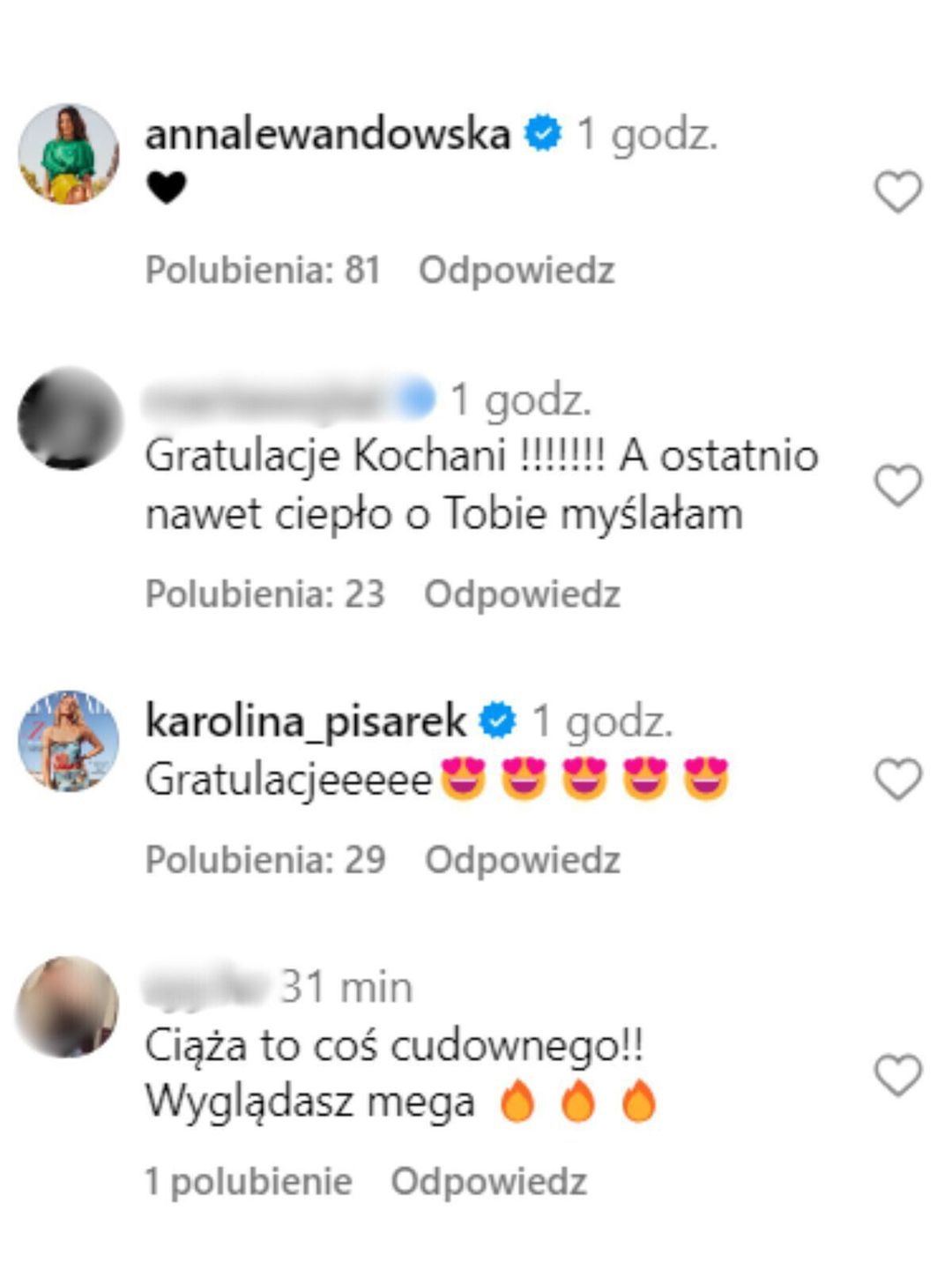The image size is (952, 1270).
Task: Open the karolina_pisarek username link
Action: (x=306, y=722)
